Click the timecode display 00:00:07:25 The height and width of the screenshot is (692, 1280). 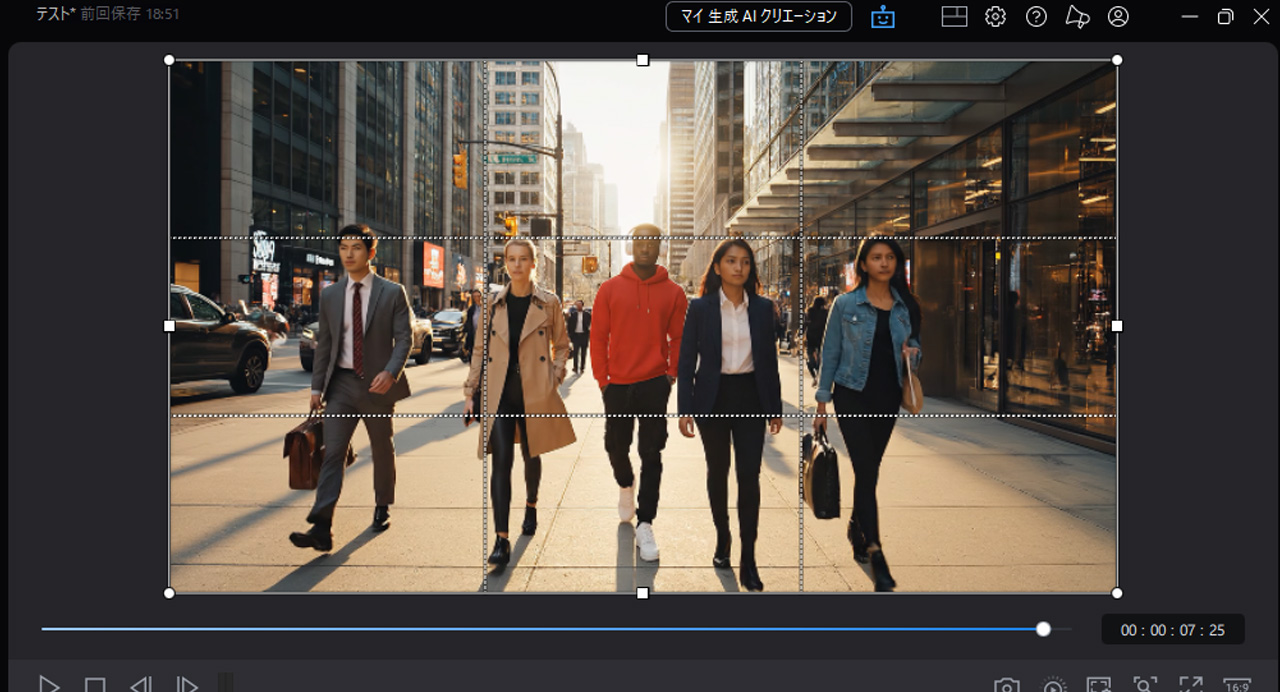pos(1172,630)
